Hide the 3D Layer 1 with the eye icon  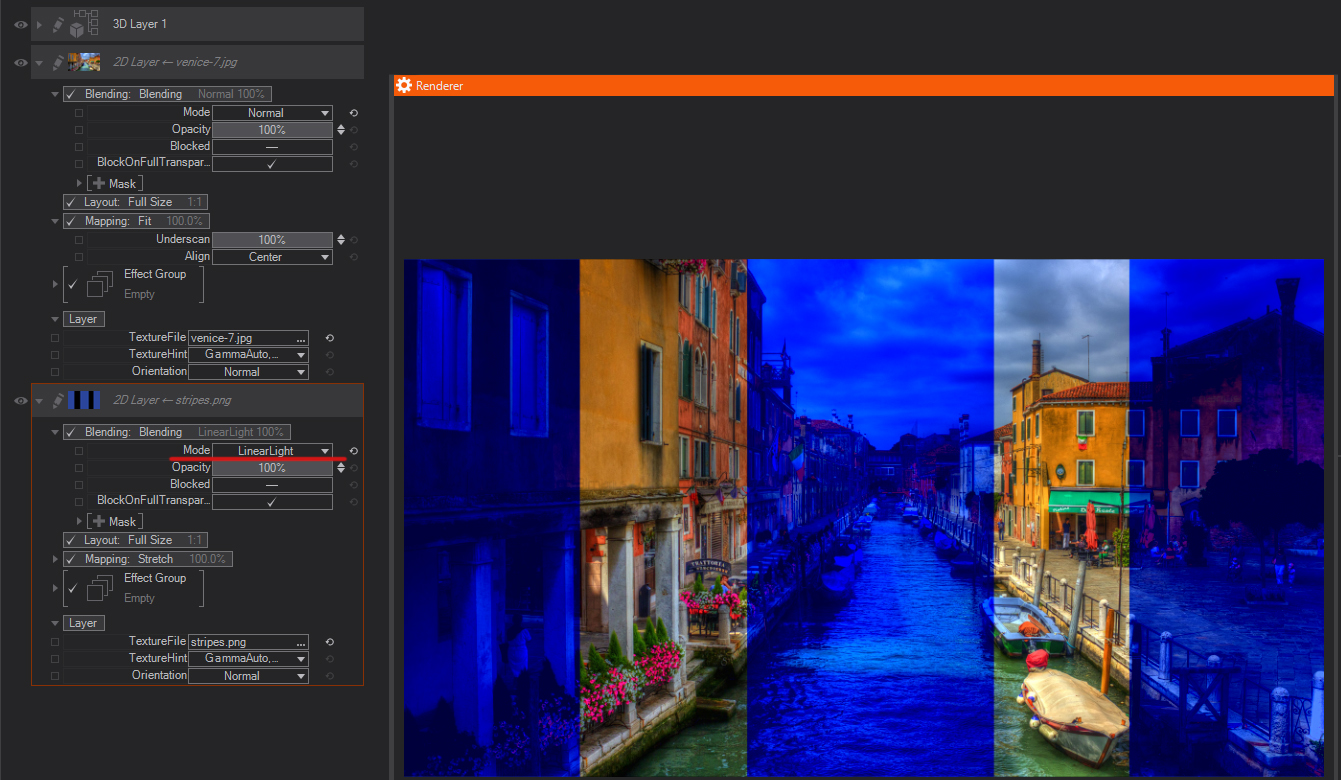point(20,24)
